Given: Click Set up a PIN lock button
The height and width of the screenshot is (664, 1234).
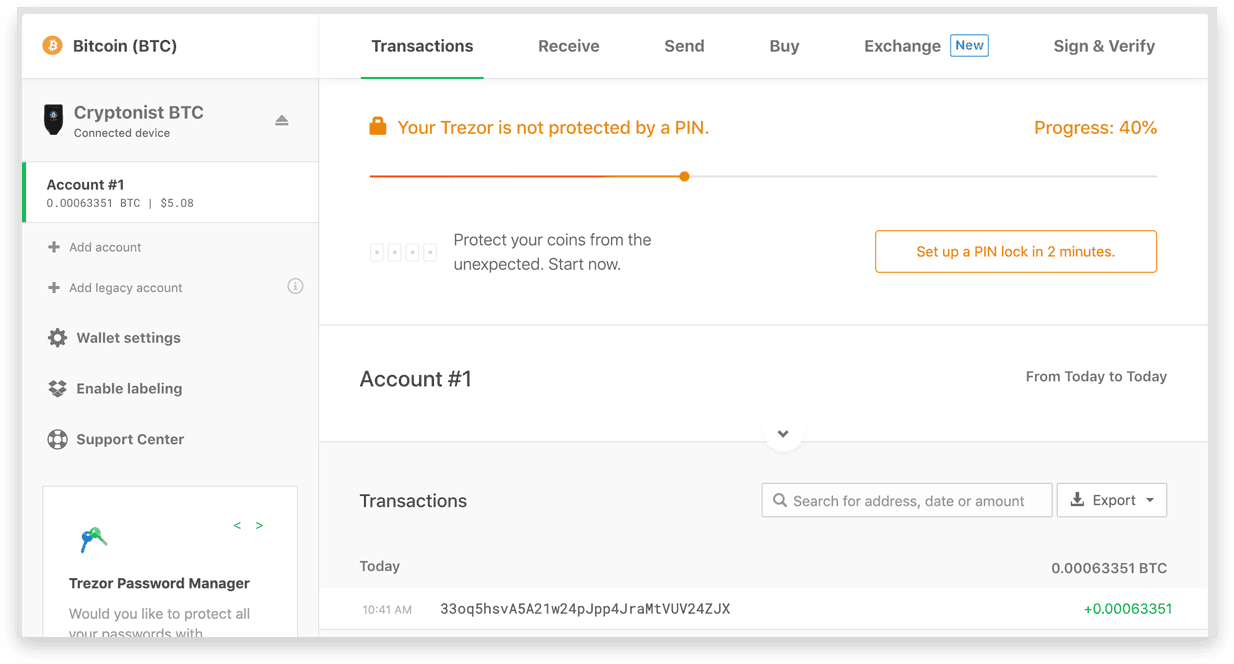Looking at the screenshot, I should click(x=1016, y=252).
